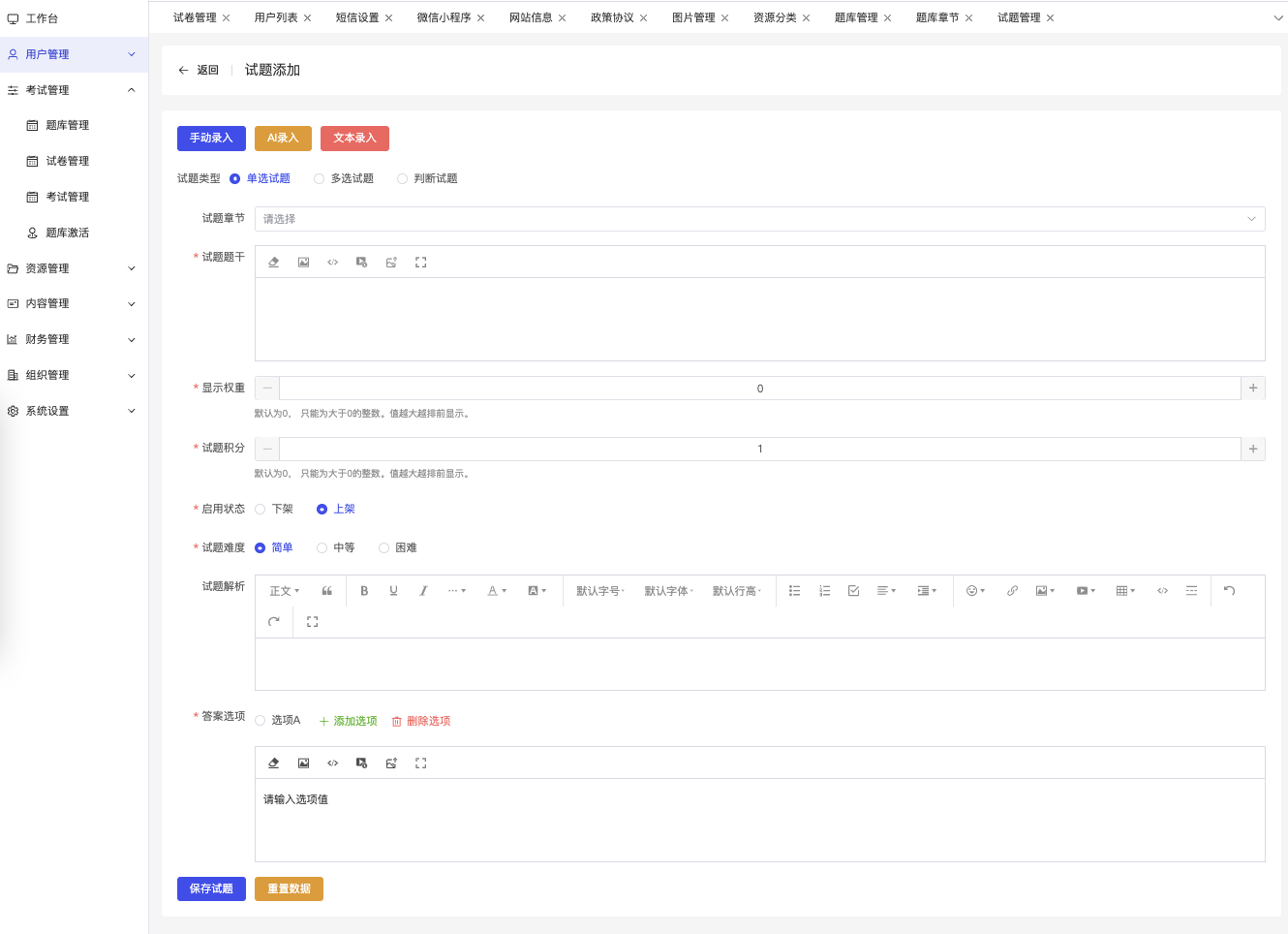Screen dimensions: 1288x934
Task: Click the underline icon in 试题解析 toolbar
Action: (x=393, y=591)
